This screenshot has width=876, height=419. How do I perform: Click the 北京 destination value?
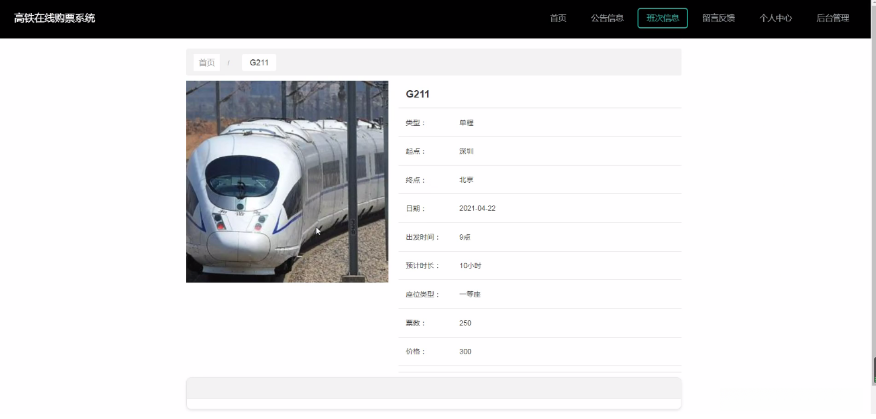[x=466, y=180]
